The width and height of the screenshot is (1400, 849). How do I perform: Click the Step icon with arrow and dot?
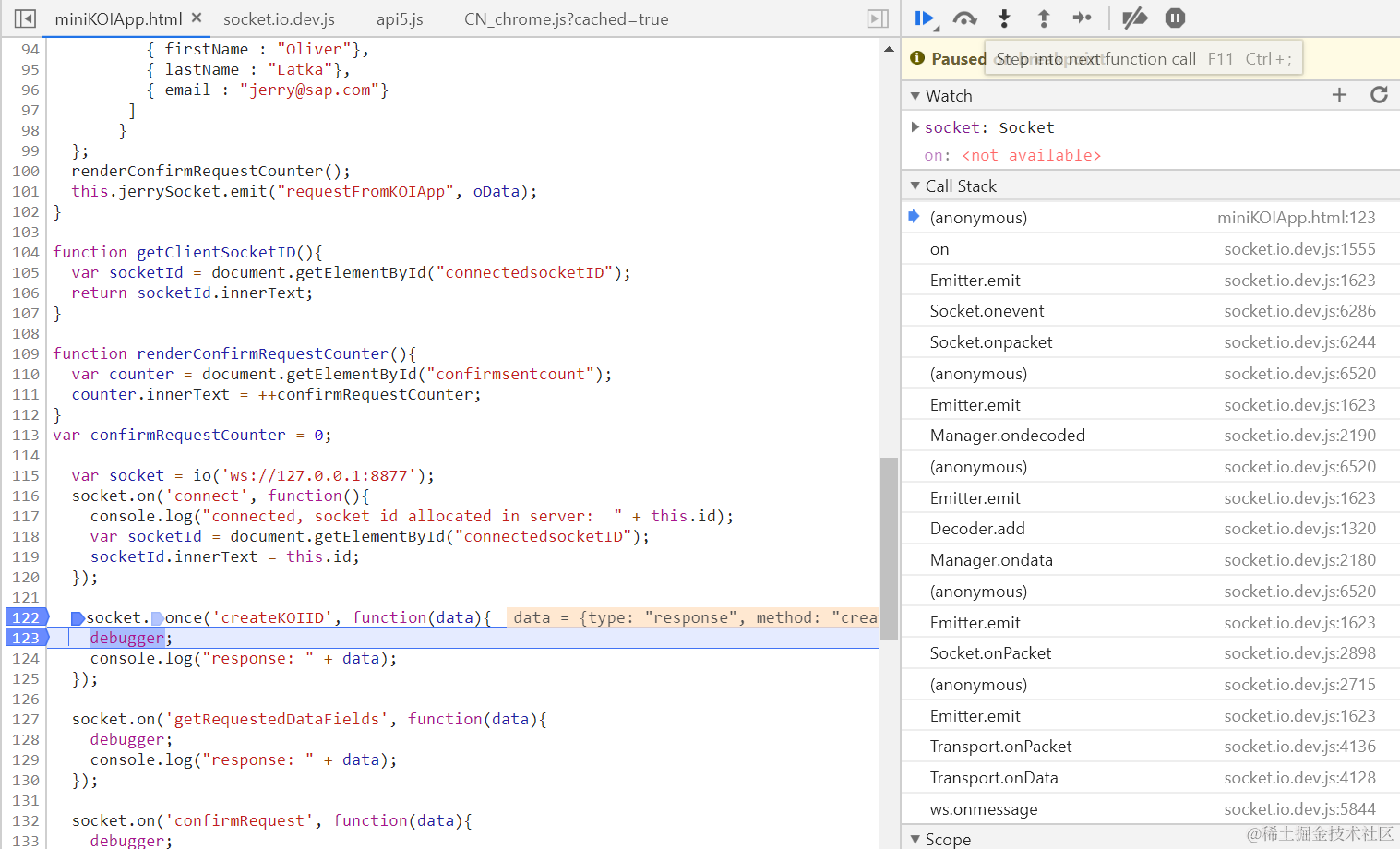[x=1083, y=18]
